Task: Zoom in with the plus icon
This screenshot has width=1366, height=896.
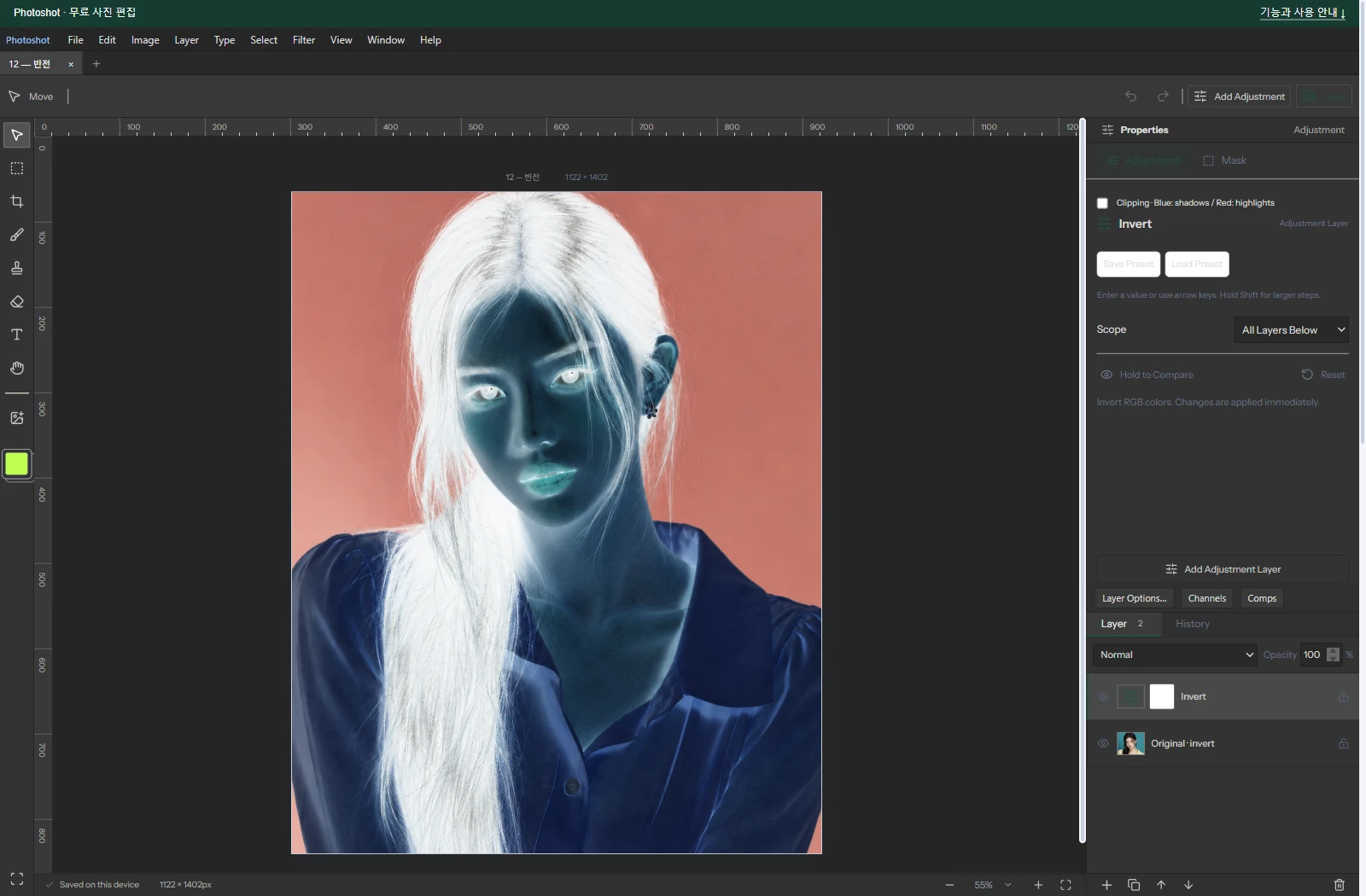Action: (x=1038, y=885)
